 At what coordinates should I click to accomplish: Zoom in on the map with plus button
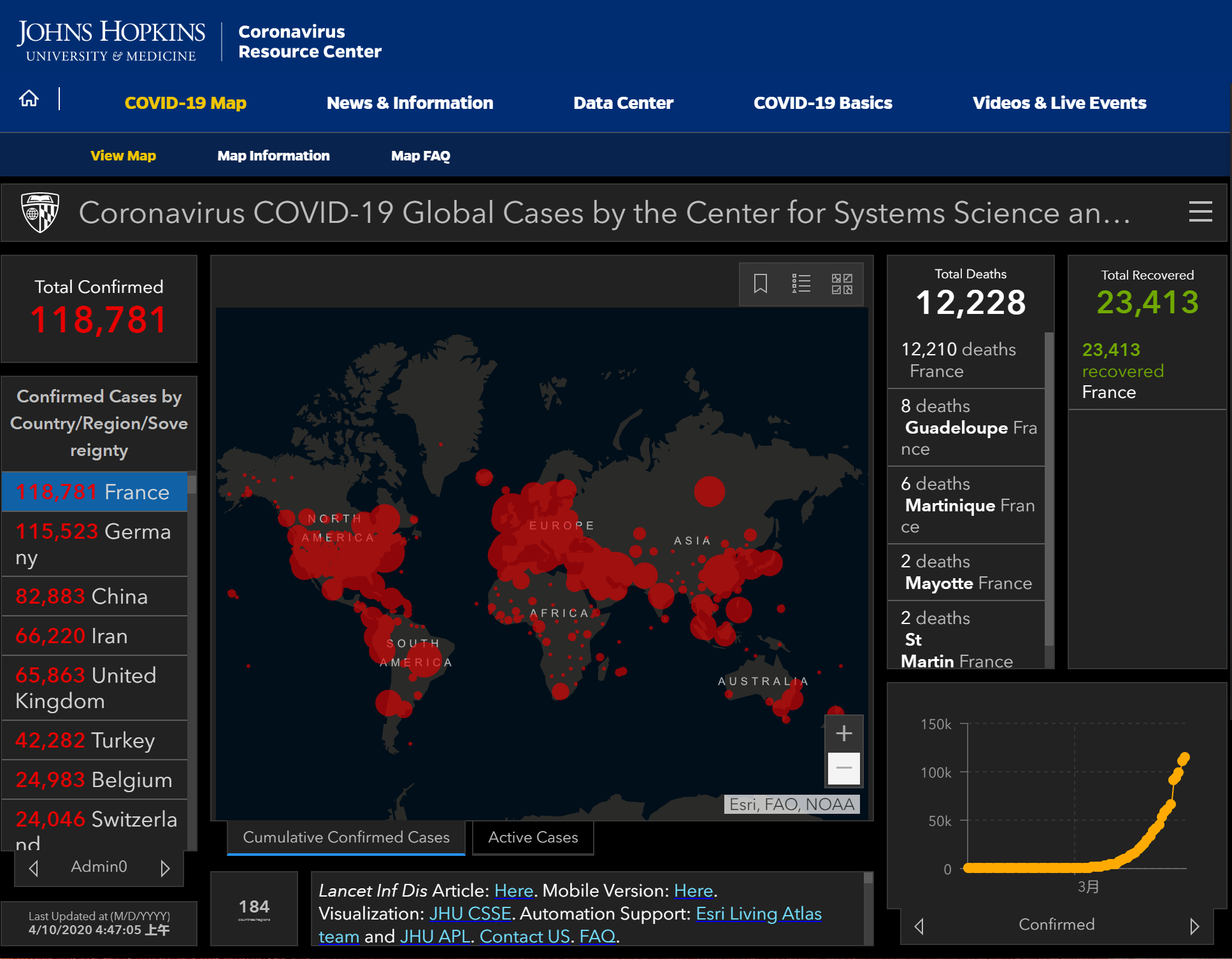pos(843,733)
